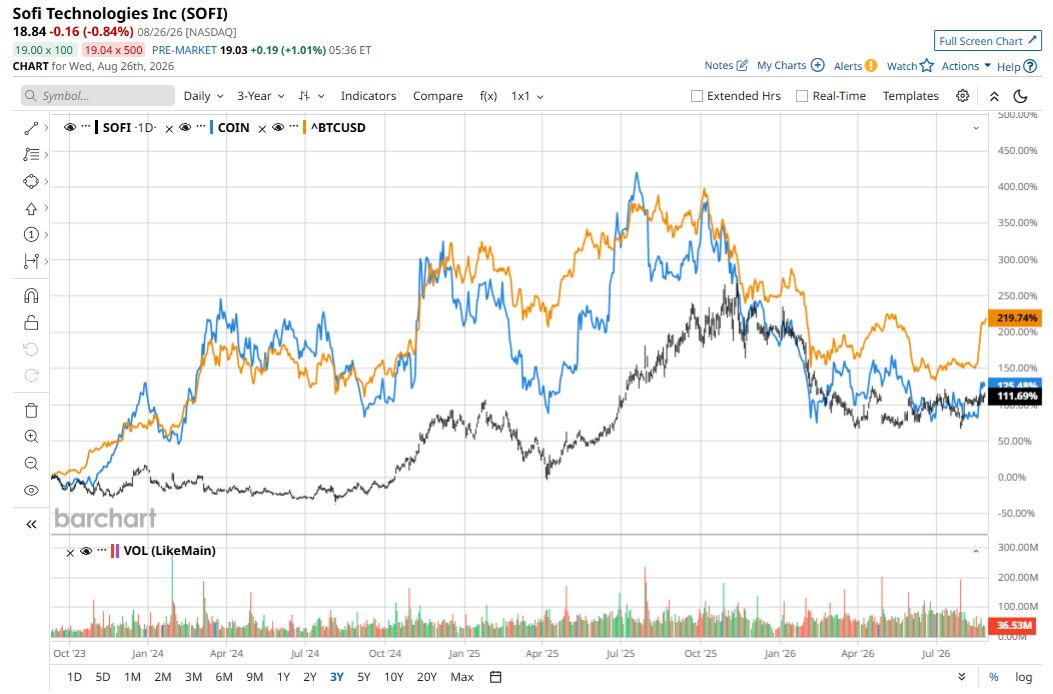
Task: Open the Indicators menu
Action: click(368, 96)
